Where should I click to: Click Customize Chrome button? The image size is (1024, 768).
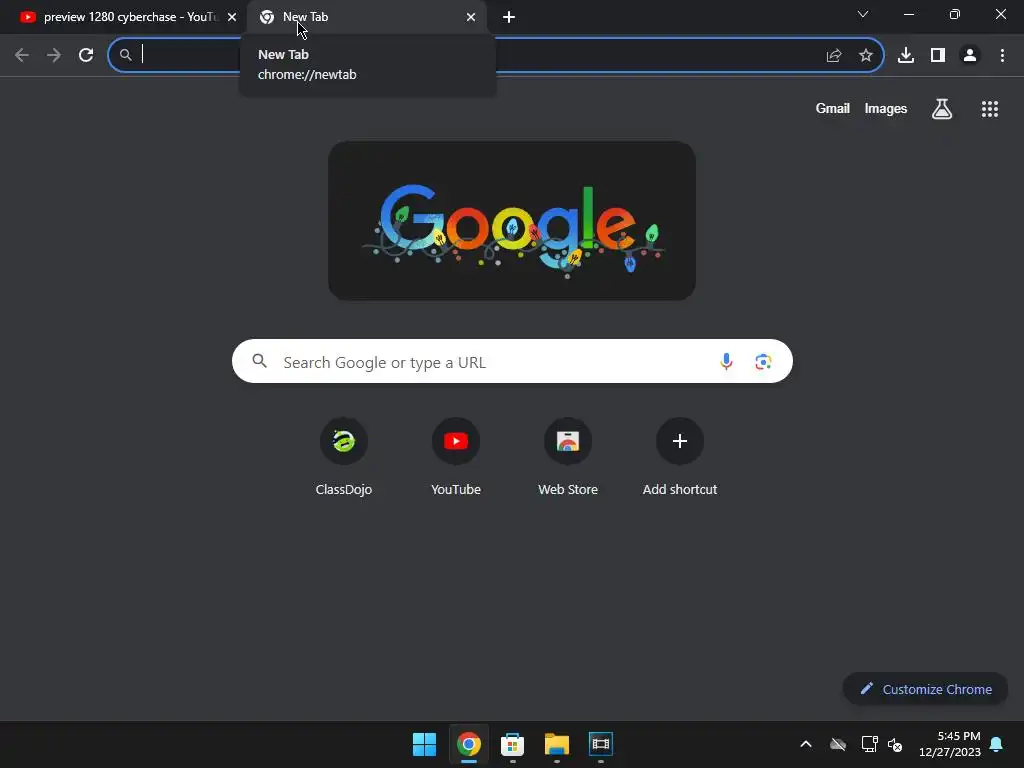click(925, 689)
